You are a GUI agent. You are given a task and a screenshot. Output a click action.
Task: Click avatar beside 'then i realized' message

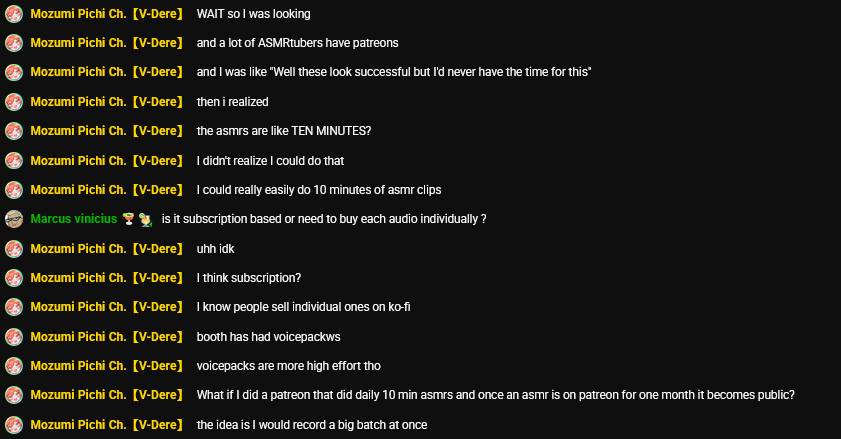click(x=14, y=102)
